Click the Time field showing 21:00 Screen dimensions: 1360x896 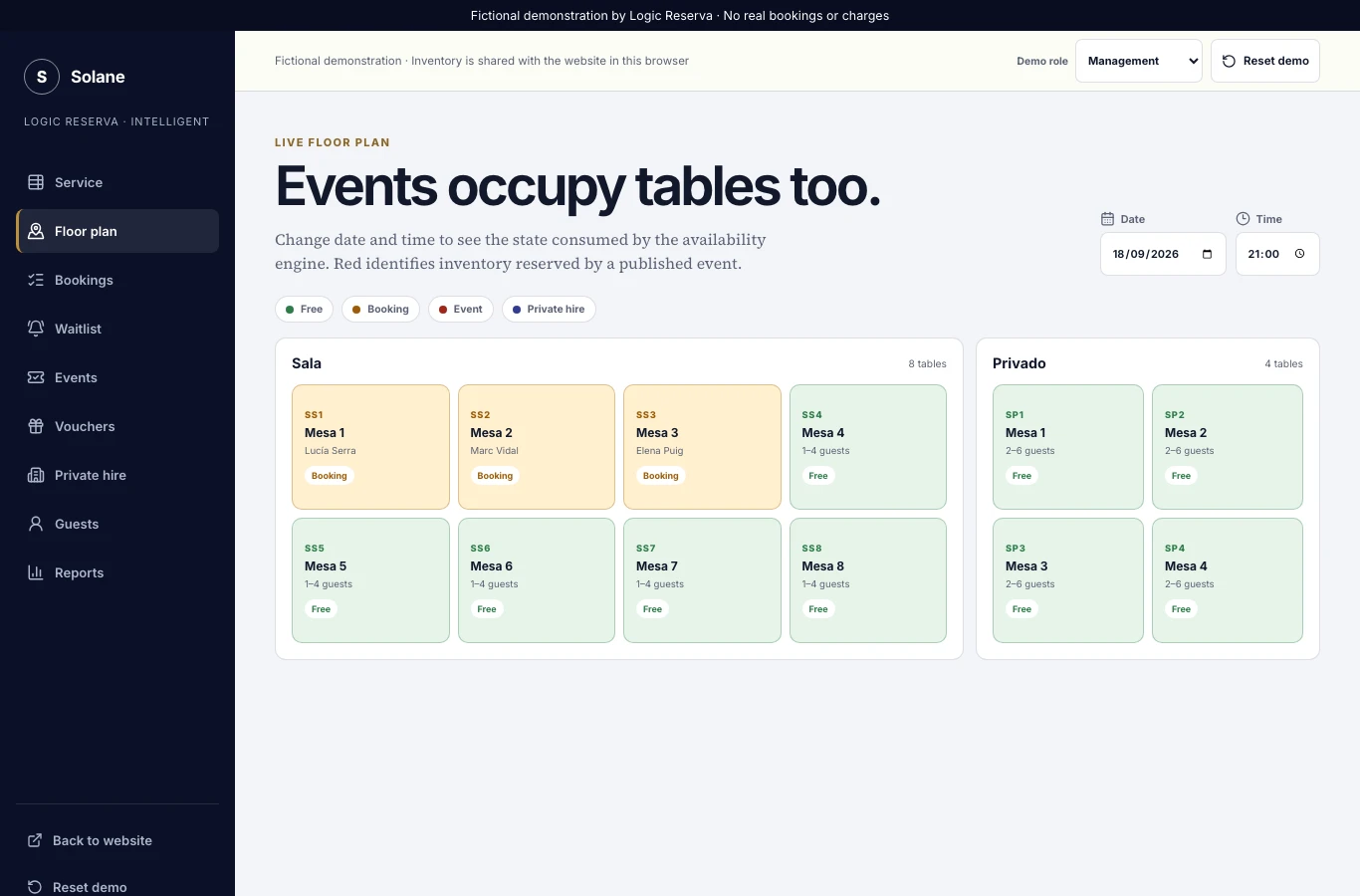[x=1277, y=254]
